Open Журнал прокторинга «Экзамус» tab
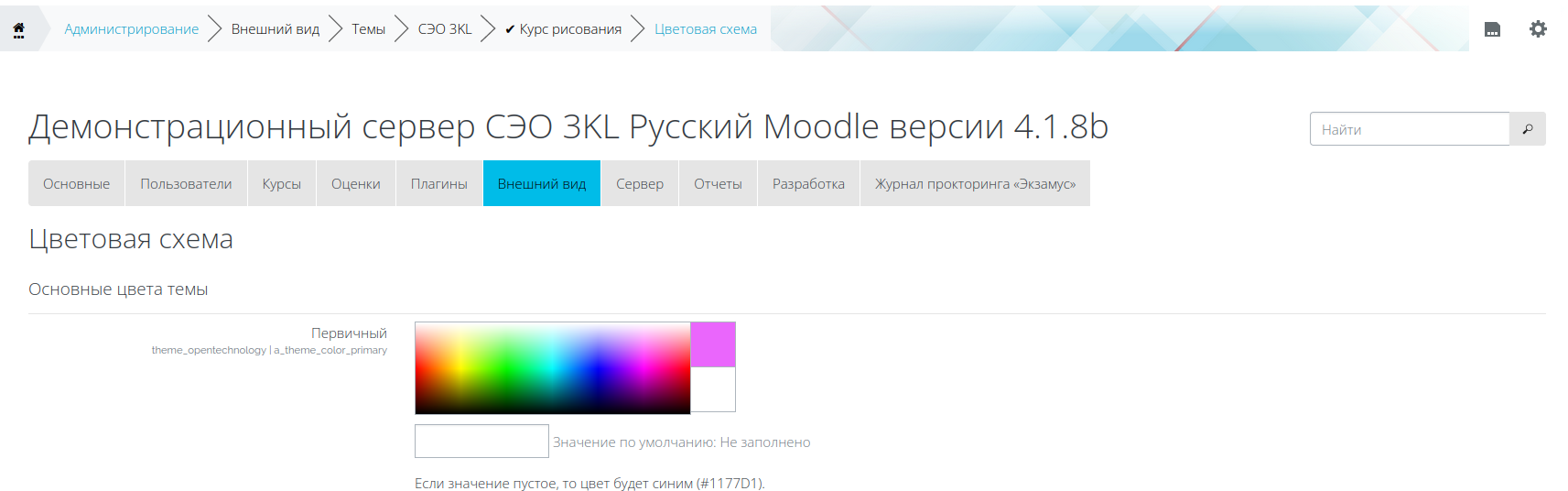 coord(976,183)
